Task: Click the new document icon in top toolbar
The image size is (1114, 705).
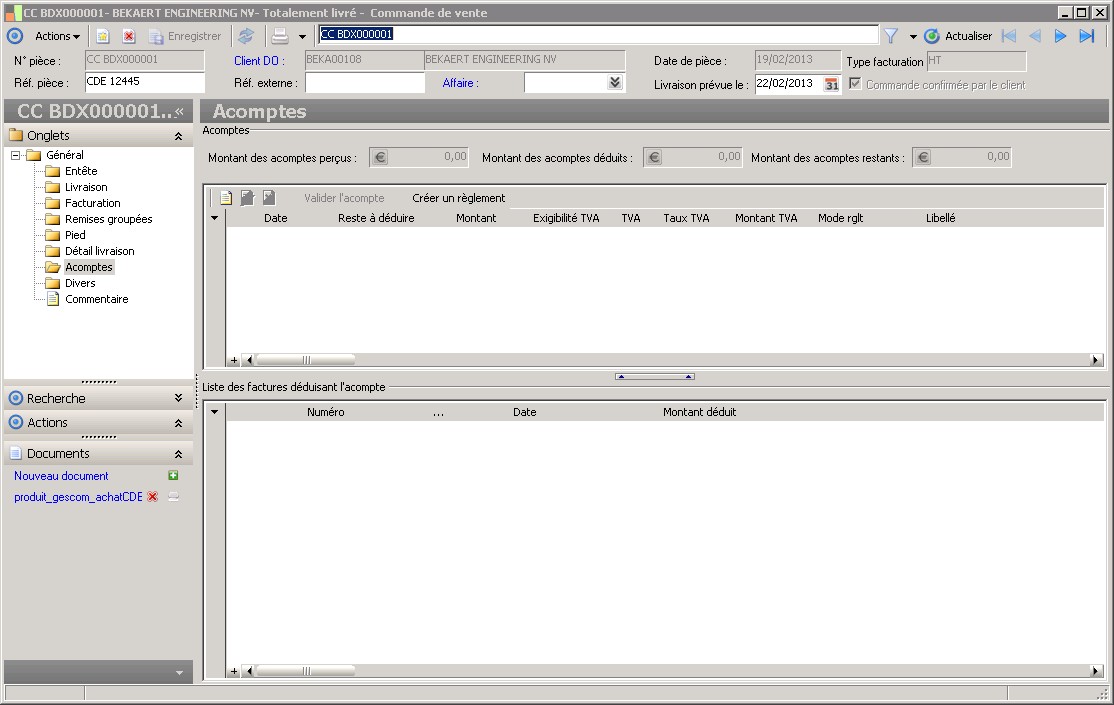Action: (102, 36)
